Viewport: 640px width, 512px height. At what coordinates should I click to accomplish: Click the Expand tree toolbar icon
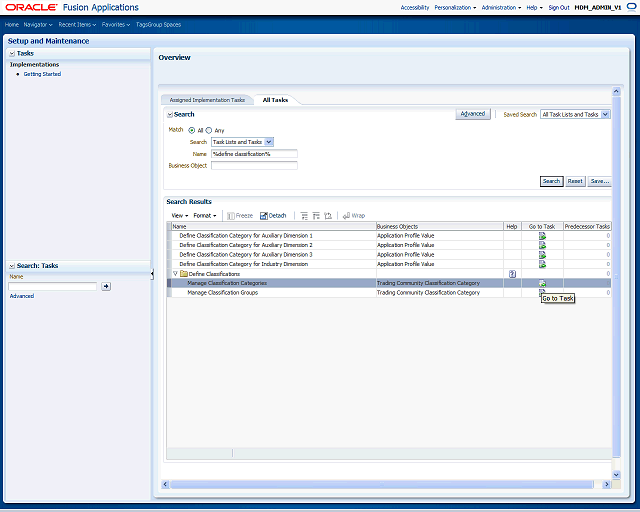304,216
